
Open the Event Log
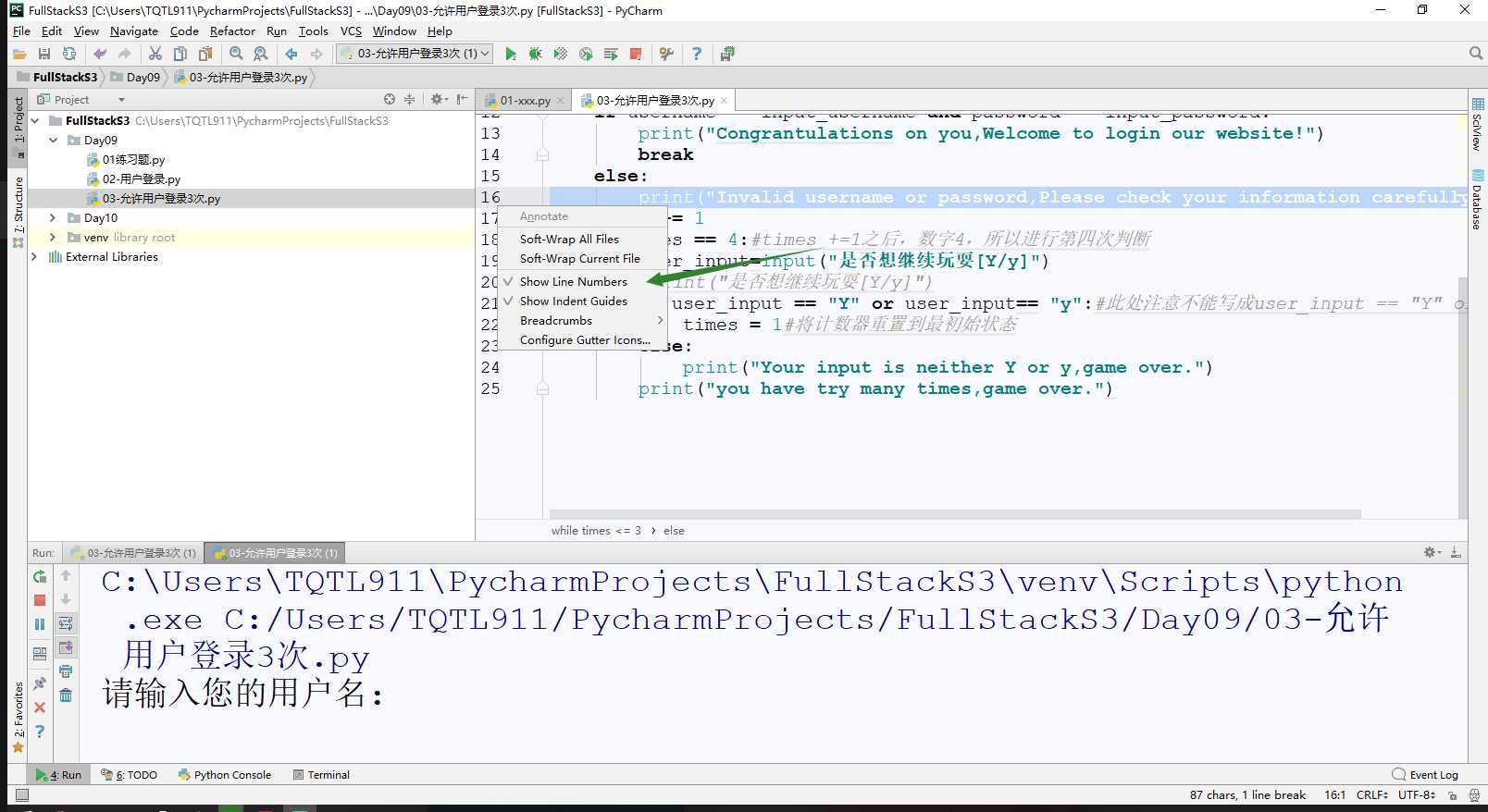1425,775
